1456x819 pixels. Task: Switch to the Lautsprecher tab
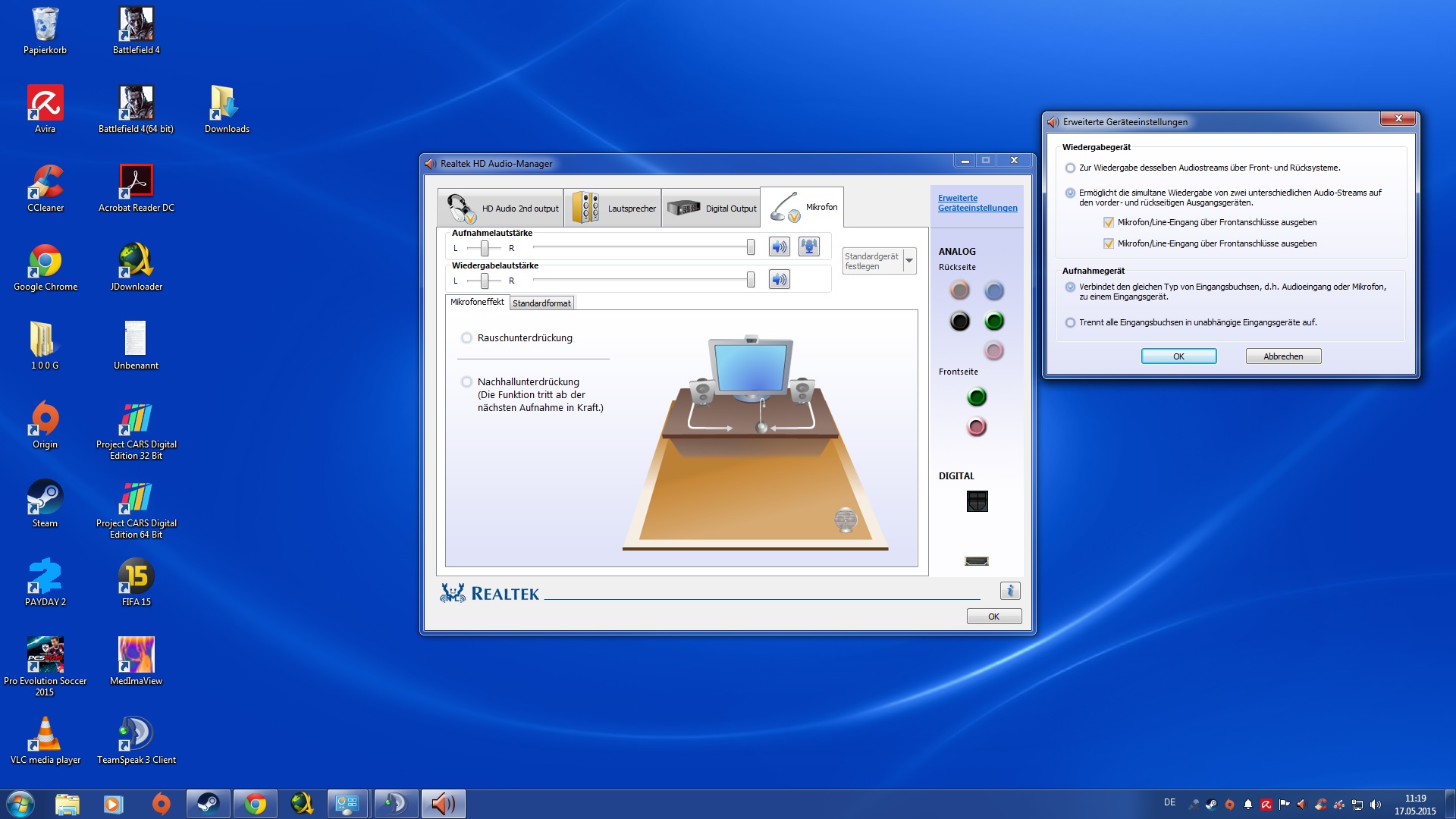(613, 208)
